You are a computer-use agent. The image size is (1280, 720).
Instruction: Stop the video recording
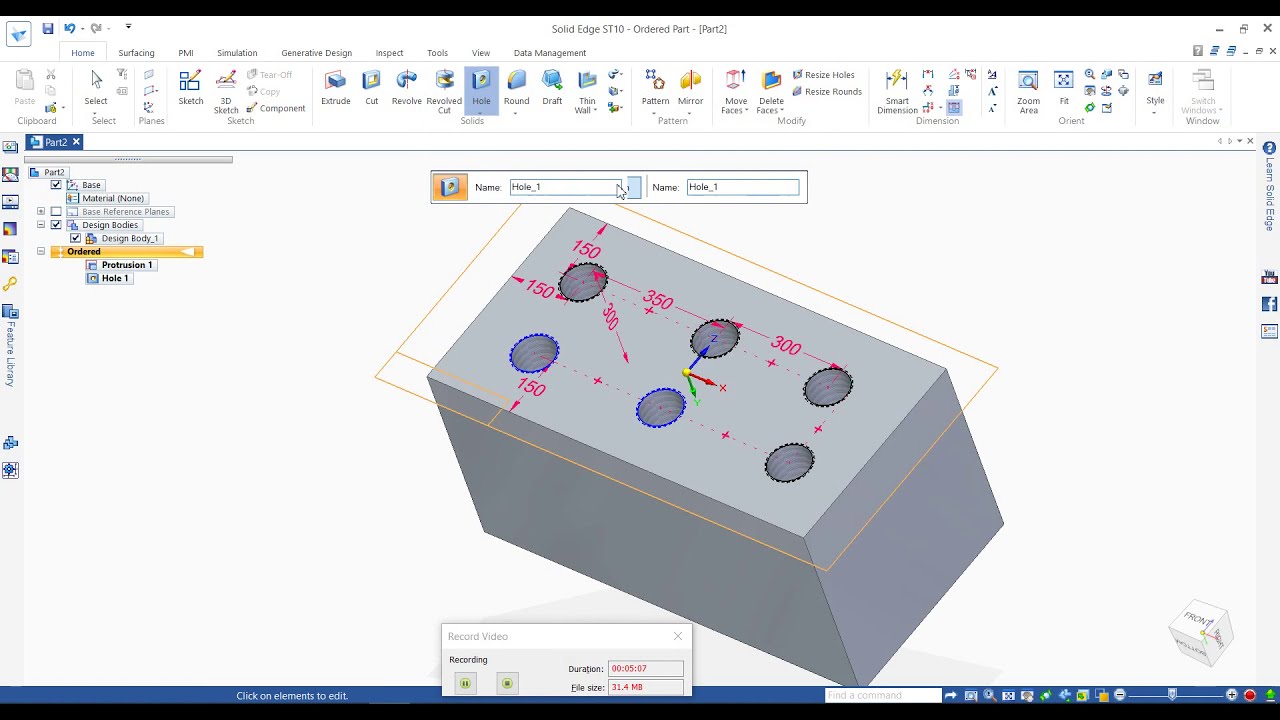click(507, 683)
